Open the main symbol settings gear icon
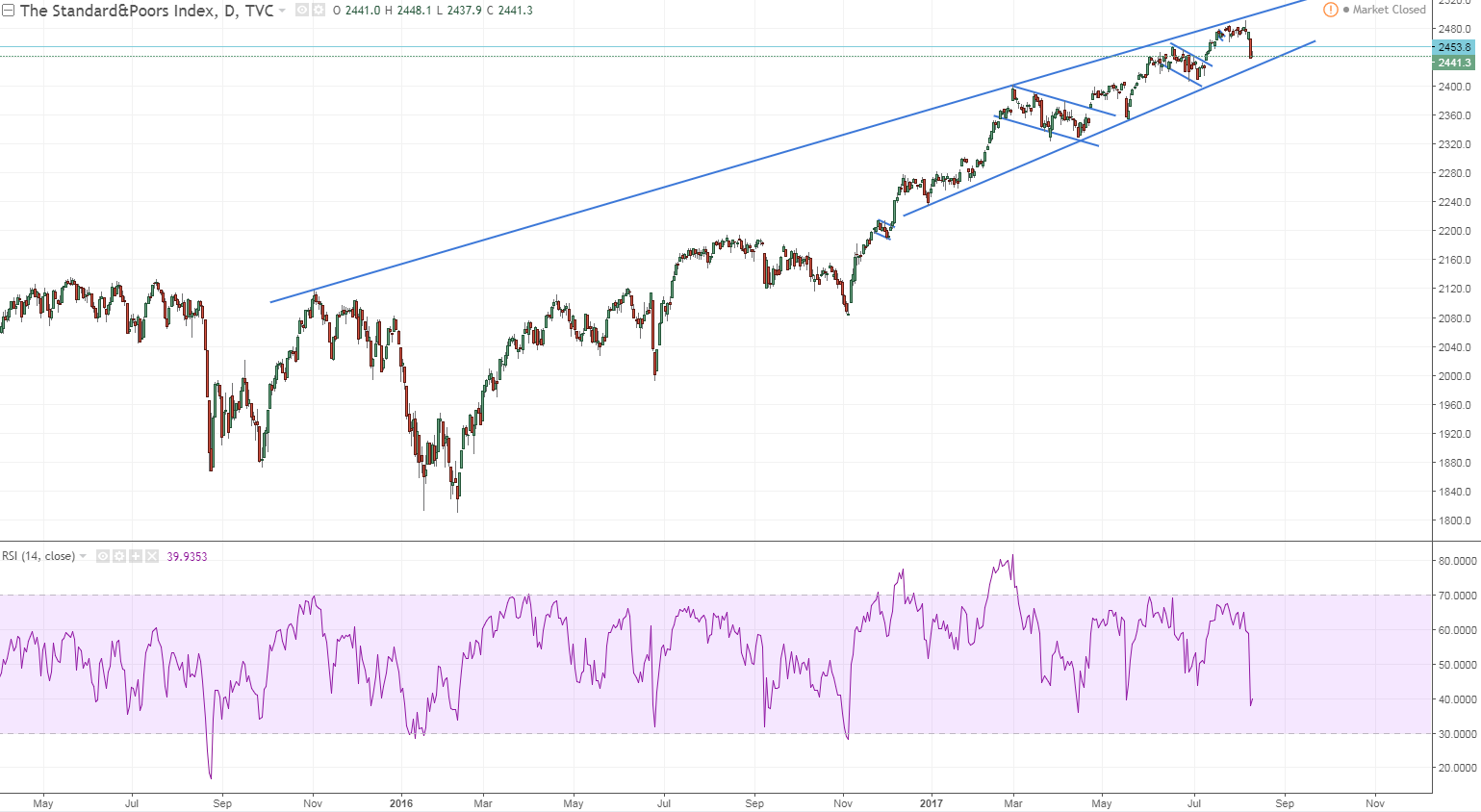Screen dimensions: 1481x812 click(319, 11)
